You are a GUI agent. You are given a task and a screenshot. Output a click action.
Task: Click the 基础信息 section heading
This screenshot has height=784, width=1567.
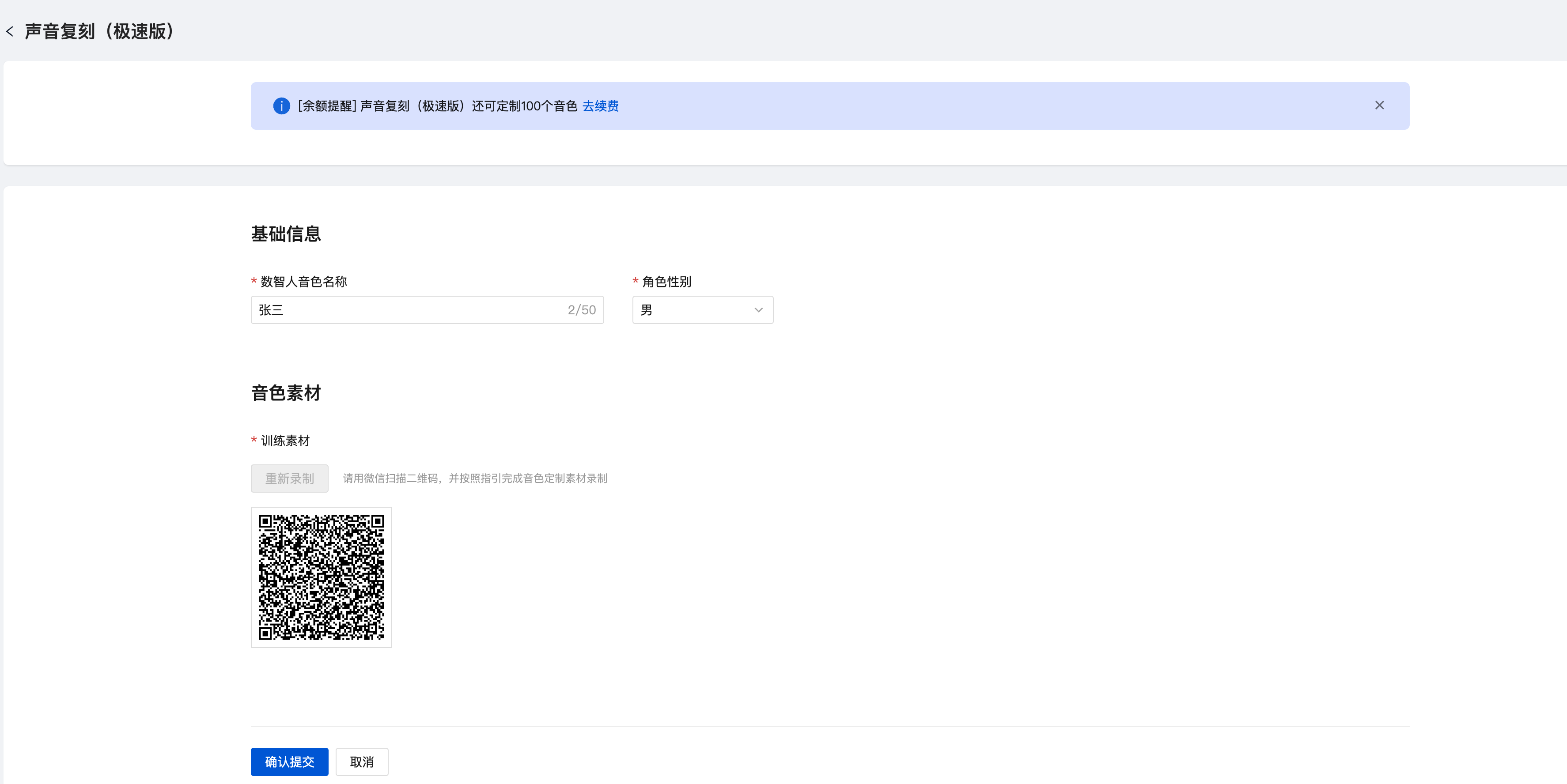(x=286, y=234)
